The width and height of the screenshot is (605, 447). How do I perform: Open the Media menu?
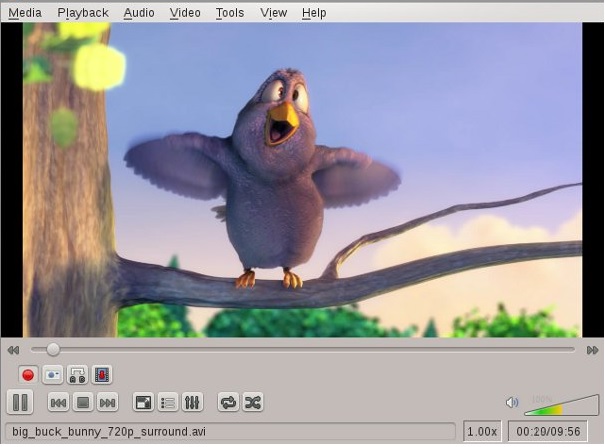click(25, 13)
